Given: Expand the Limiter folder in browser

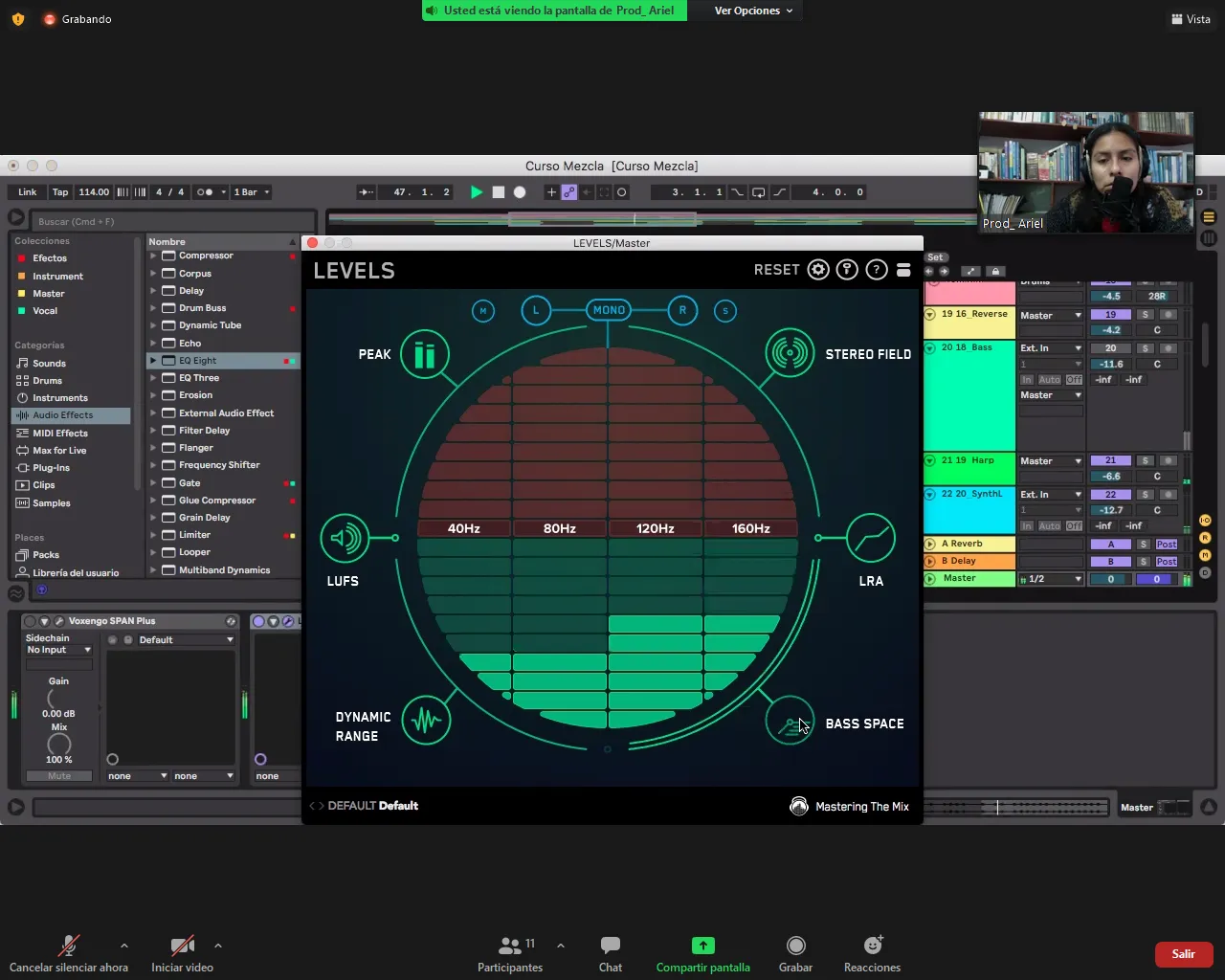Looking at the screenshot, I should pyautogui.click(x=153, y=535).
